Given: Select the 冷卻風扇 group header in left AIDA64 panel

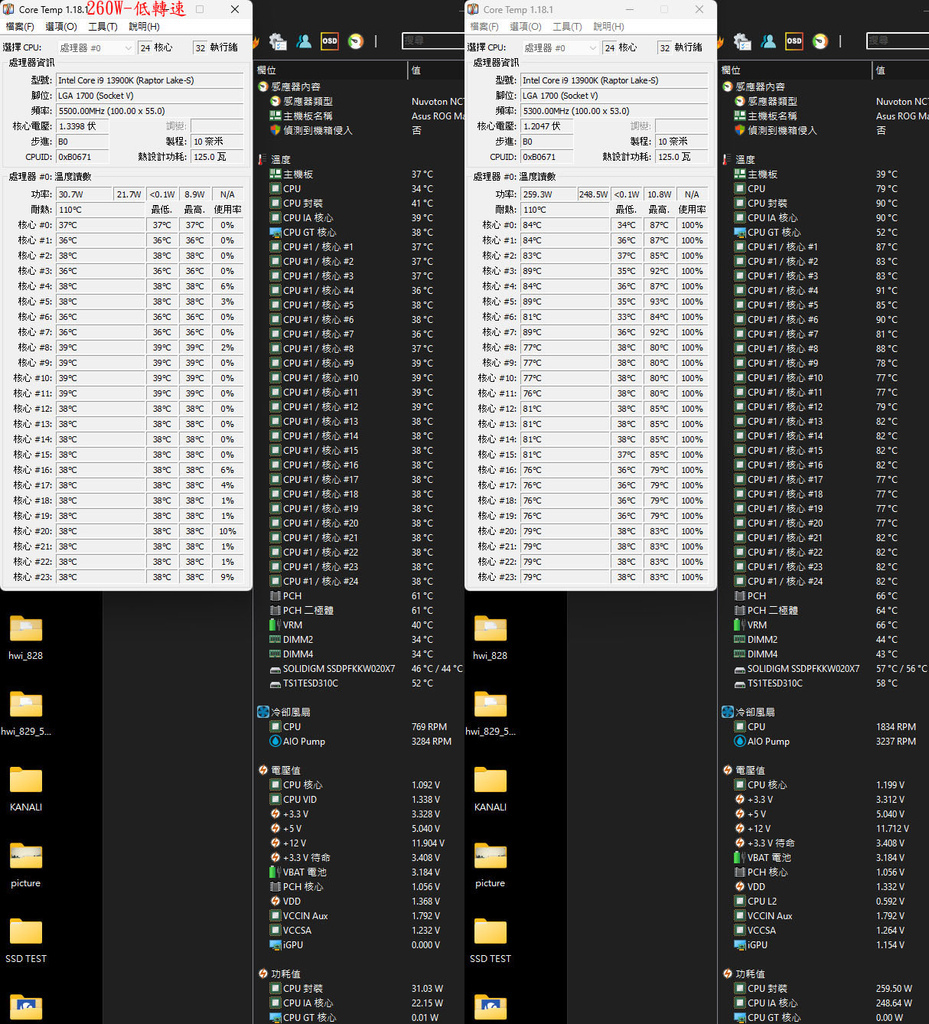Looking at the screenshot, I should pos(284,712).
